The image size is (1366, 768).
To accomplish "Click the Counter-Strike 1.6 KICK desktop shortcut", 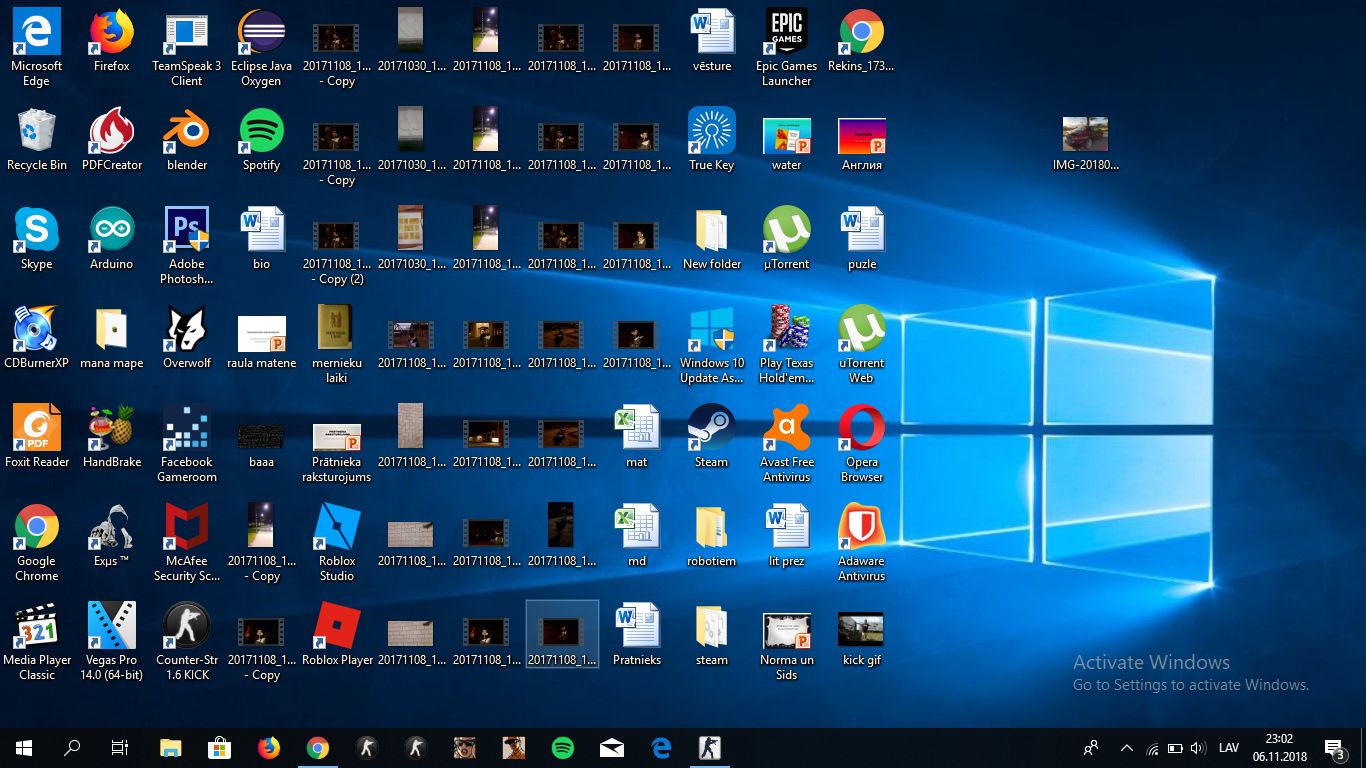I will [187, 642].
